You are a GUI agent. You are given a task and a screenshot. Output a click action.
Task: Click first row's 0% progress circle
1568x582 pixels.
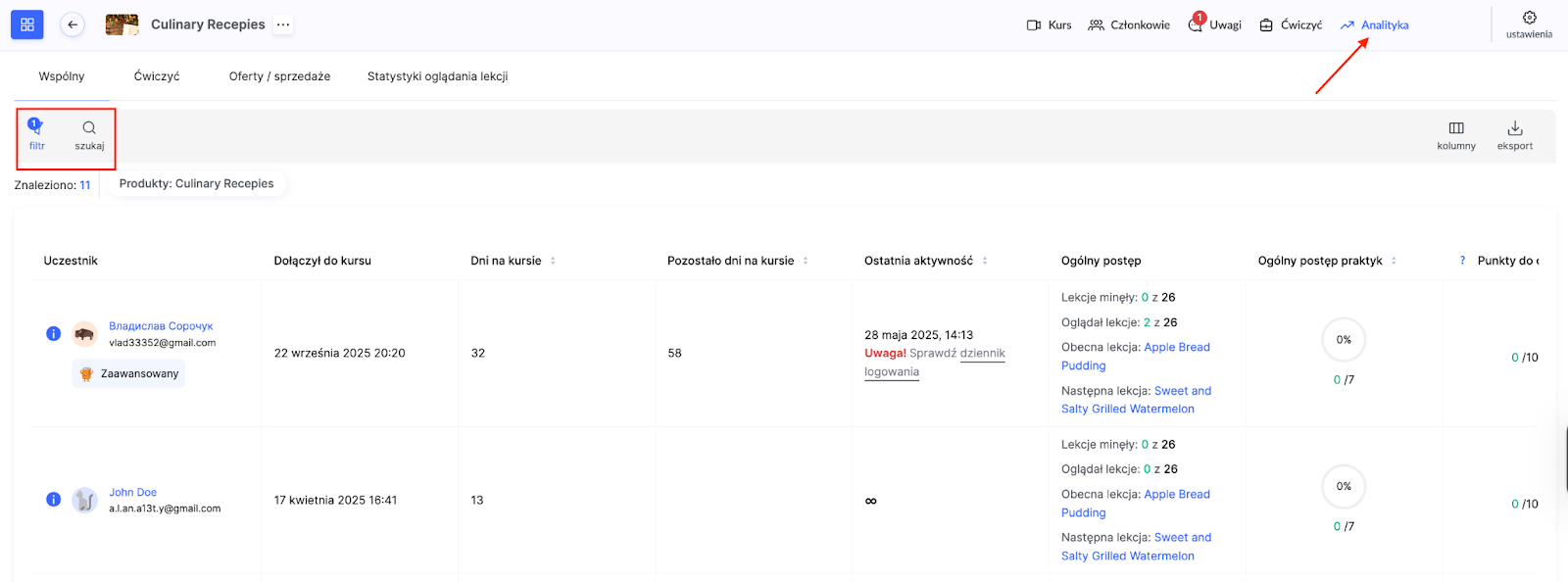[1344, 340]
